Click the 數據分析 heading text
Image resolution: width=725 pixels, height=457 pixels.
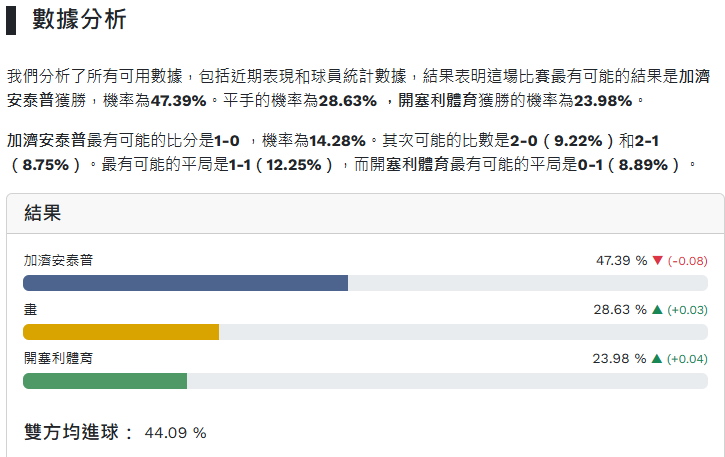79,19
